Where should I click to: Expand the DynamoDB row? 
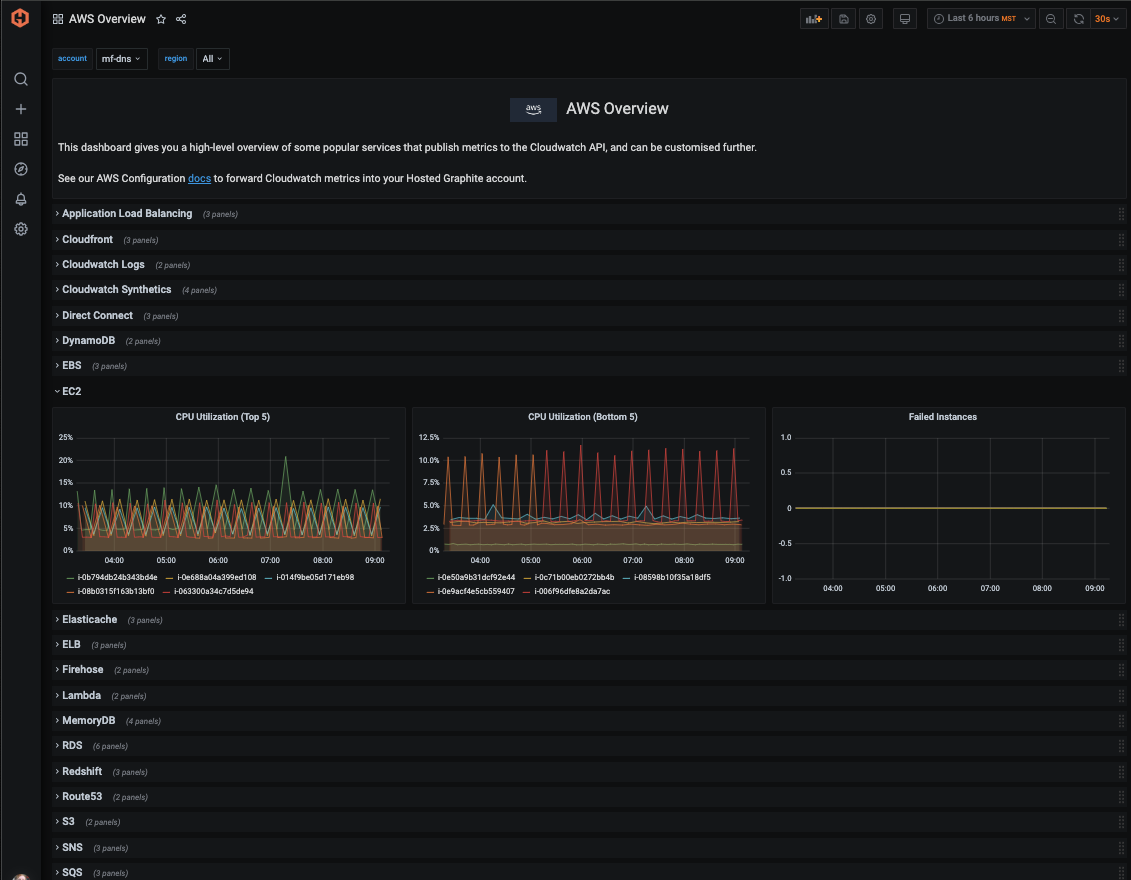[x=89, y=340]
